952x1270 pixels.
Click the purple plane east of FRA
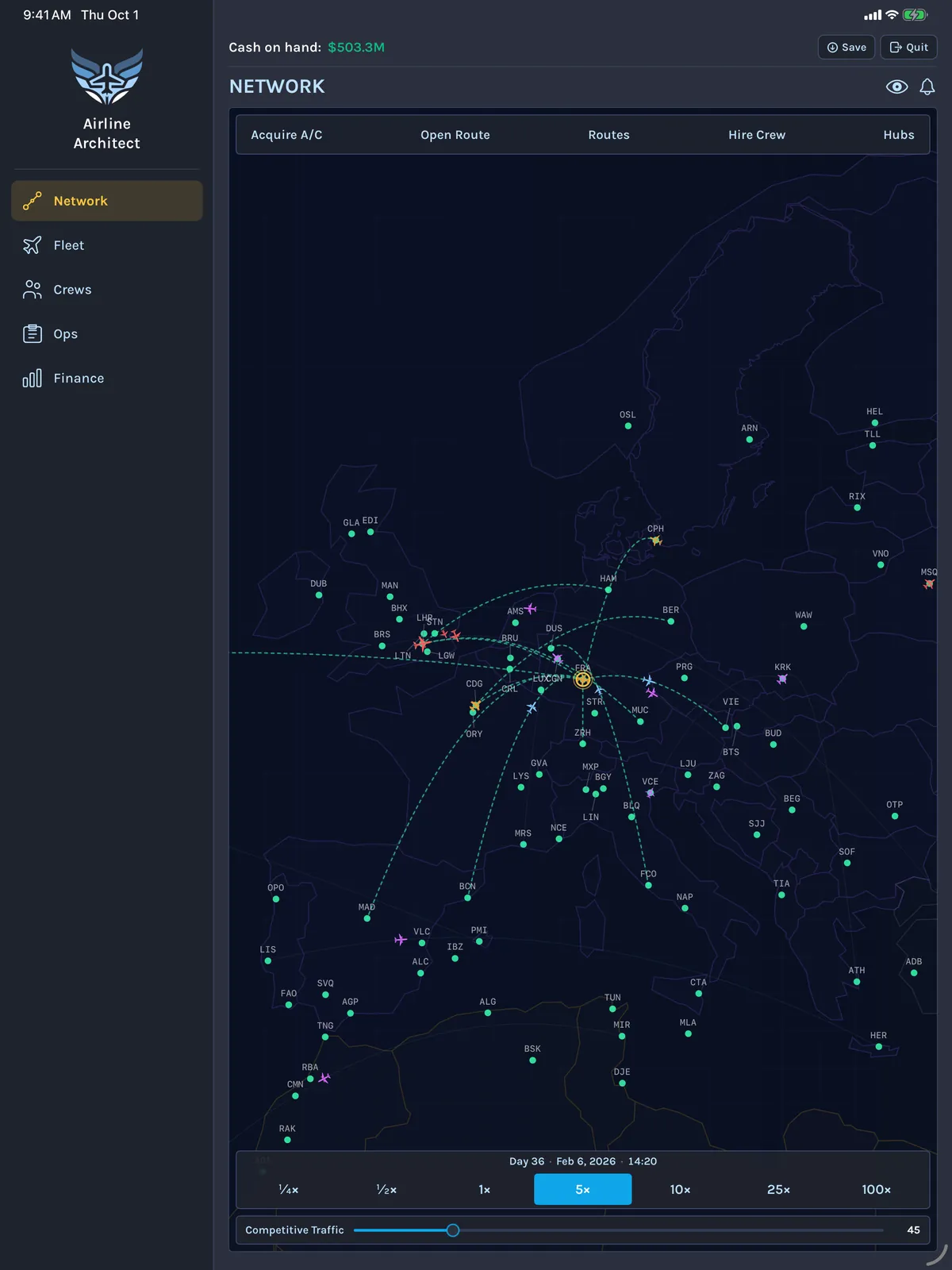click(652, 692)
